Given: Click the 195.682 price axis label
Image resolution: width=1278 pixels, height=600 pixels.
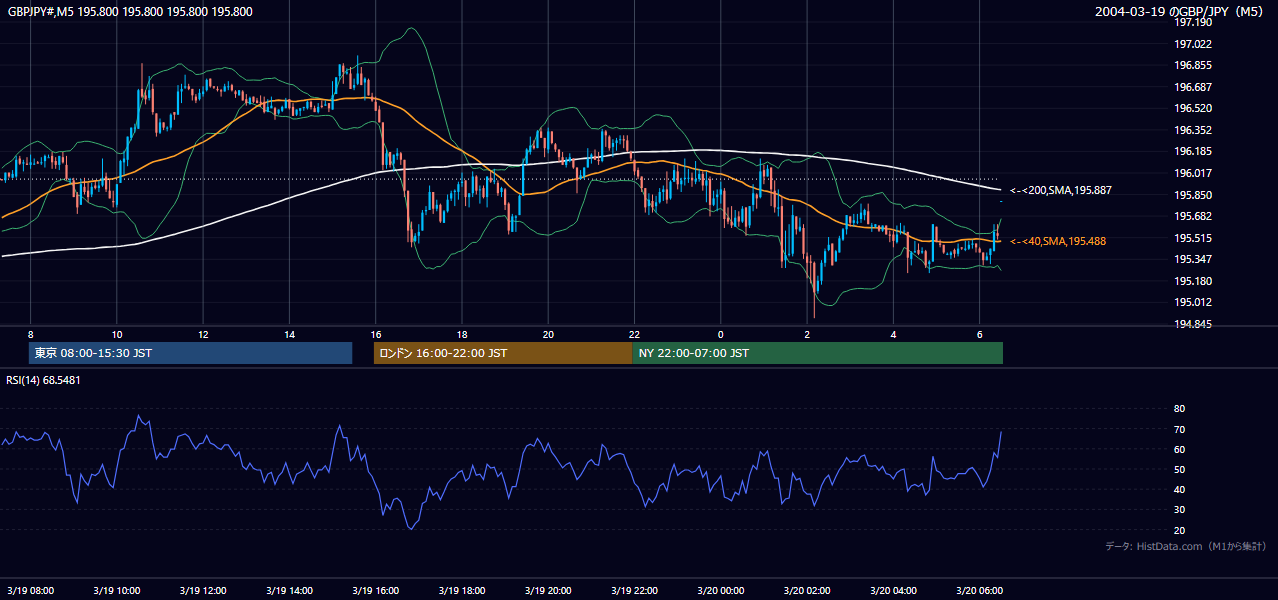Looking at the screenshot, I should click(x=1192, y=216).
